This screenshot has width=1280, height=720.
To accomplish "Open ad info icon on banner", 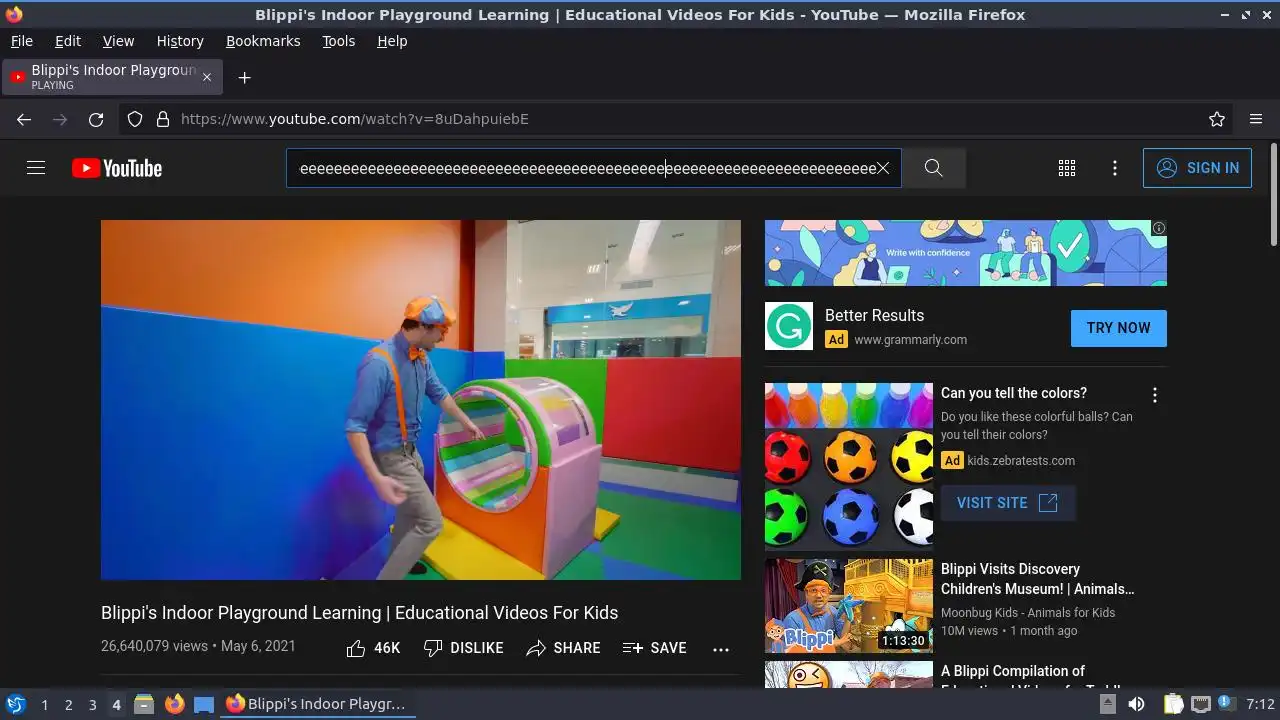I will [1159, 228].
